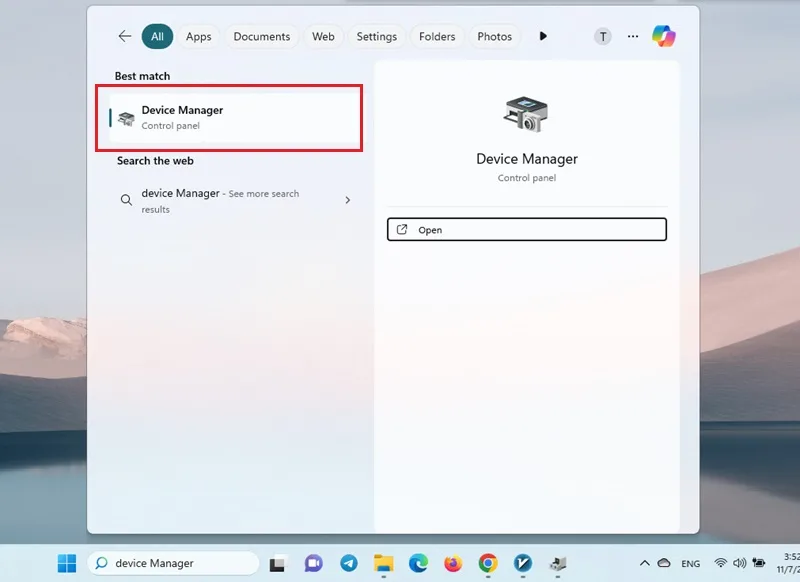Open the purple video chat app
The image size is (800, 582).
coord(314,563)
